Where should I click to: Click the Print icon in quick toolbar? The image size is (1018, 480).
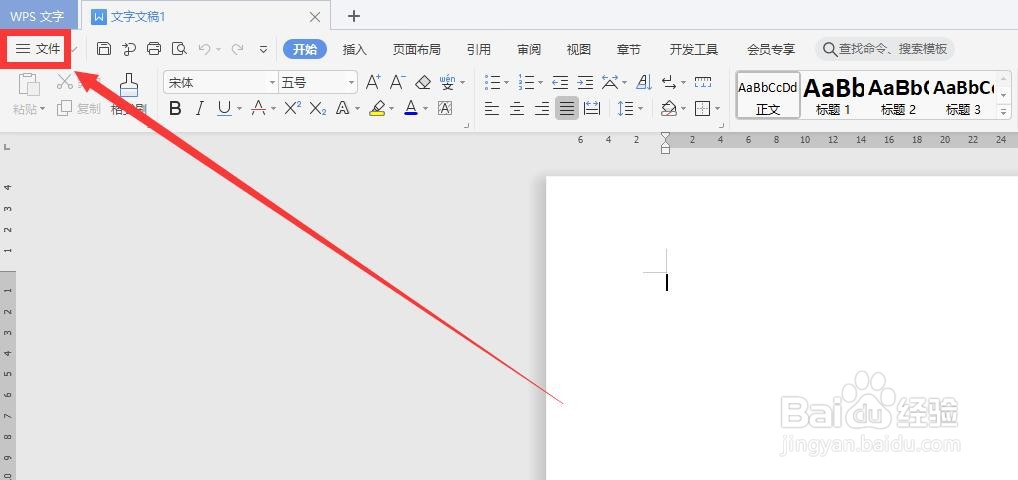click(x=154, y=49)
